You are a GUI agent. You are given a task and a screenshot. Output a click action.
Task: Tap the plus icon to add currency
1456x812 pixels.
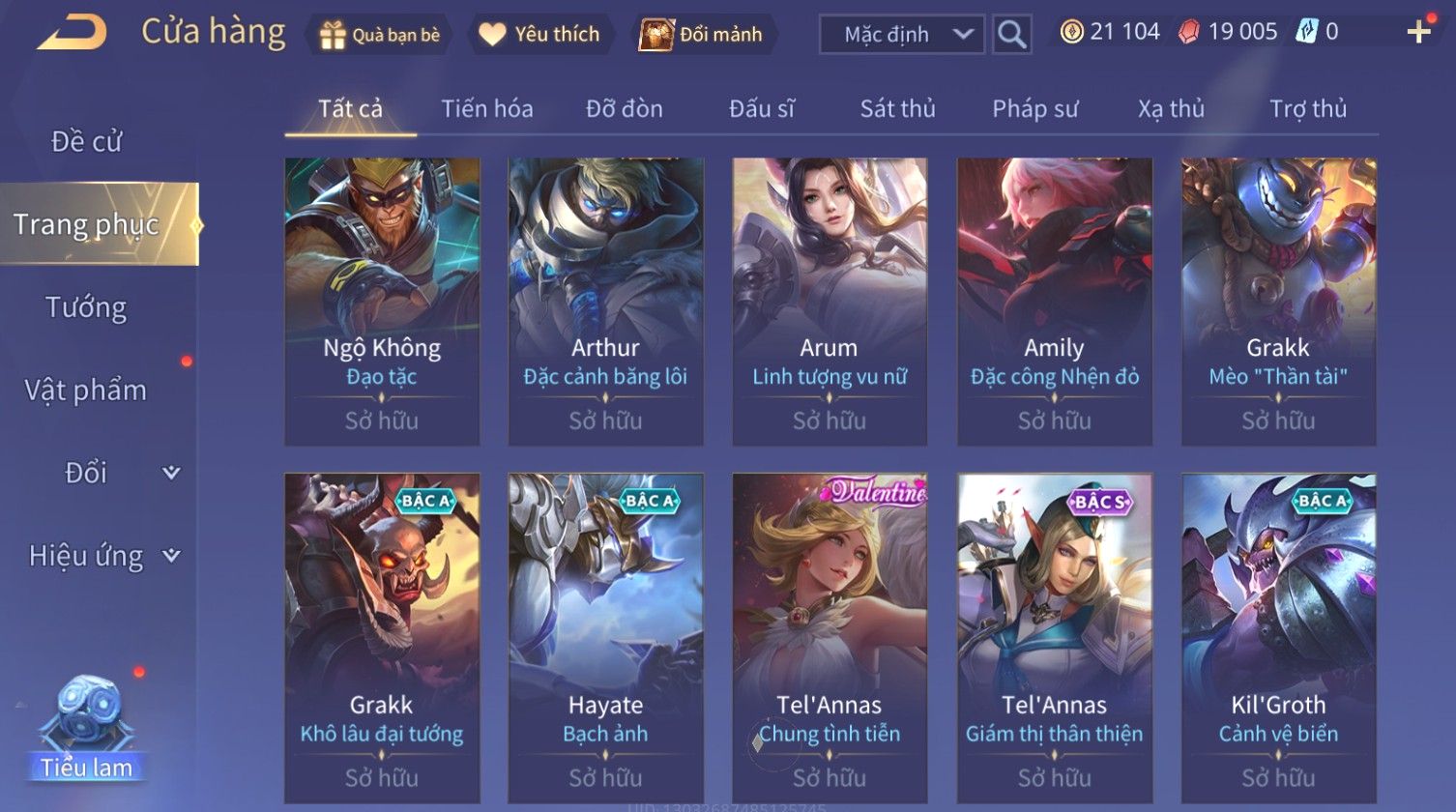click(x=1418, y=32)
